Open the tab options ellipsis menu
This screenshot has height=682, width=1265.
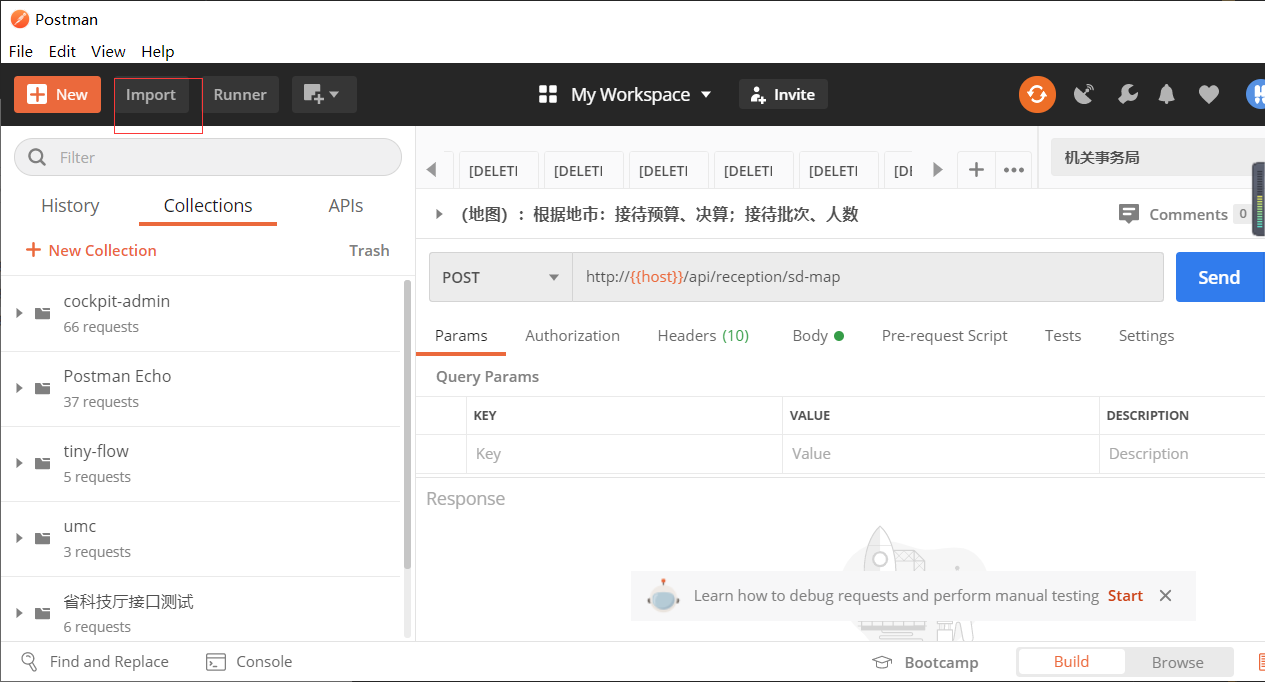[1014, 170]
